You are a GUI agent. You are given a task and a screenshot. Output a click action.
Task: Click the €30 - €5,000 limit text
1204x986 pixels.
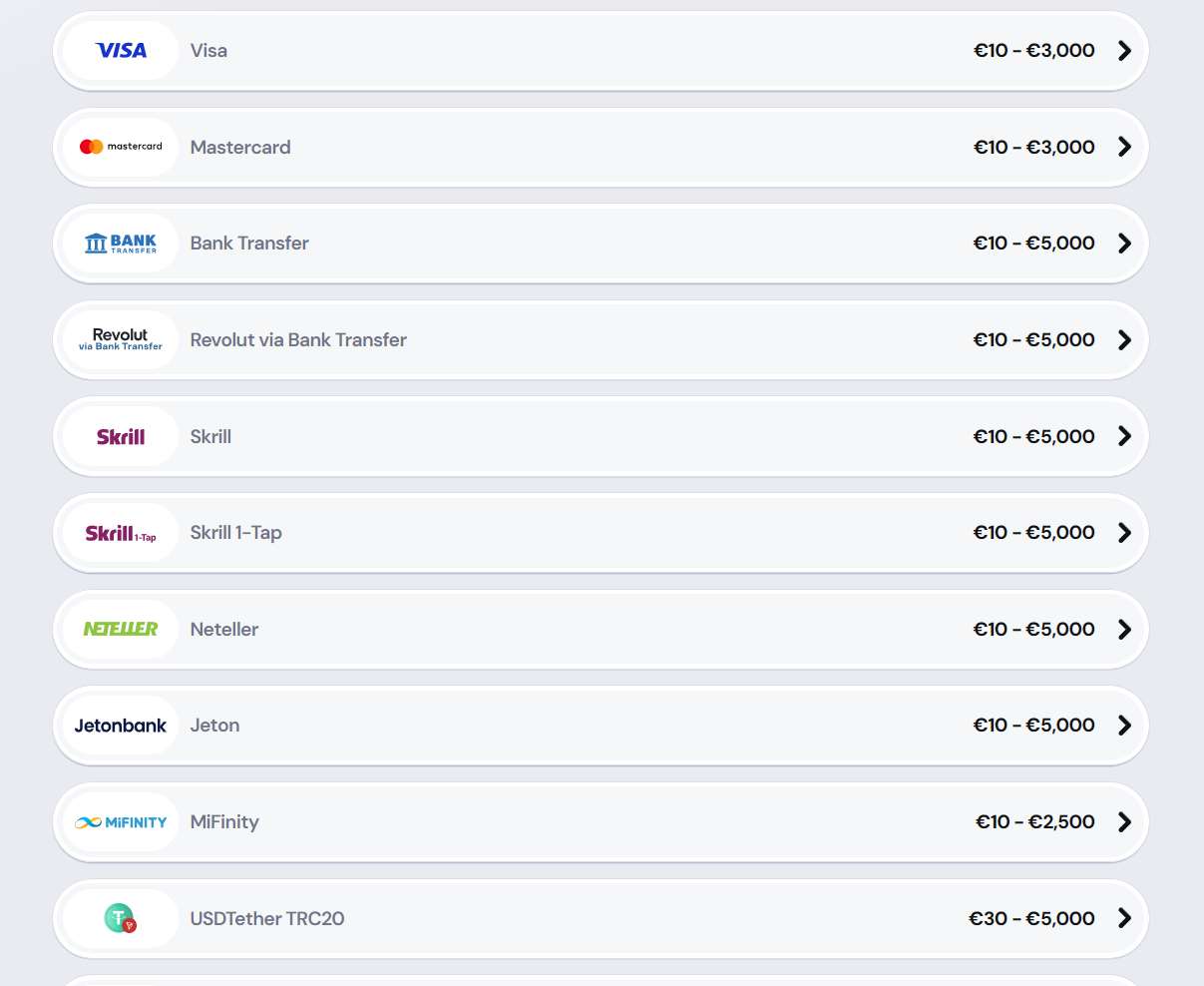tap(1031, 918)
